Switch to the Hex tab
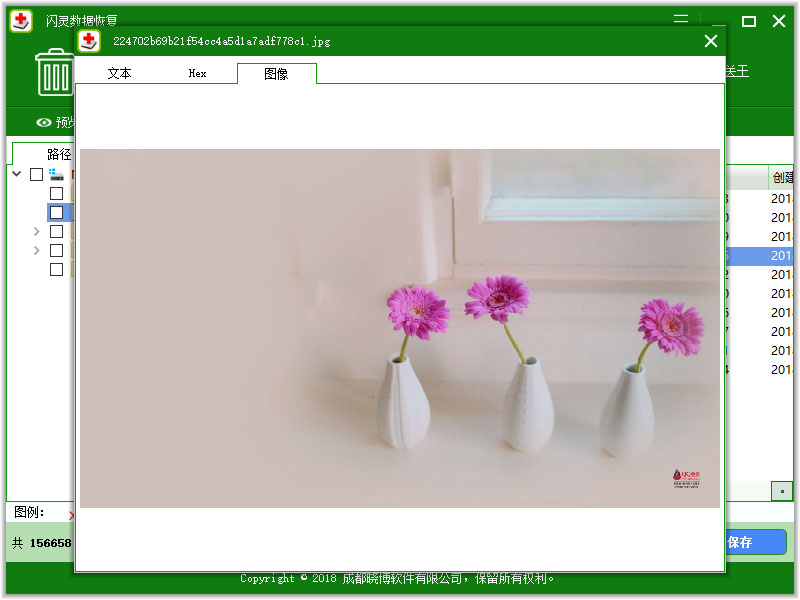 point(197,73)
